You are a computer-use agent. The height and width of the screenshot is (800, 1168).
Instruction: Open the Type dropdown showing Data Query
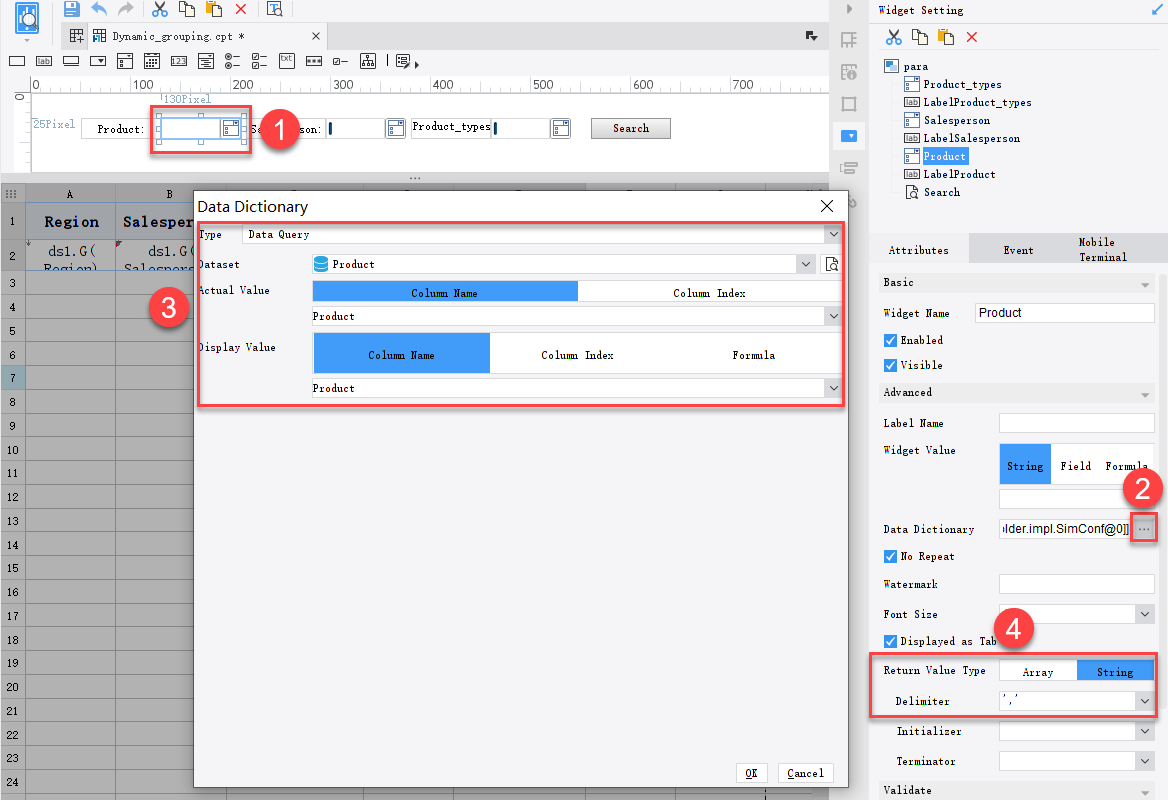point(835,234)
